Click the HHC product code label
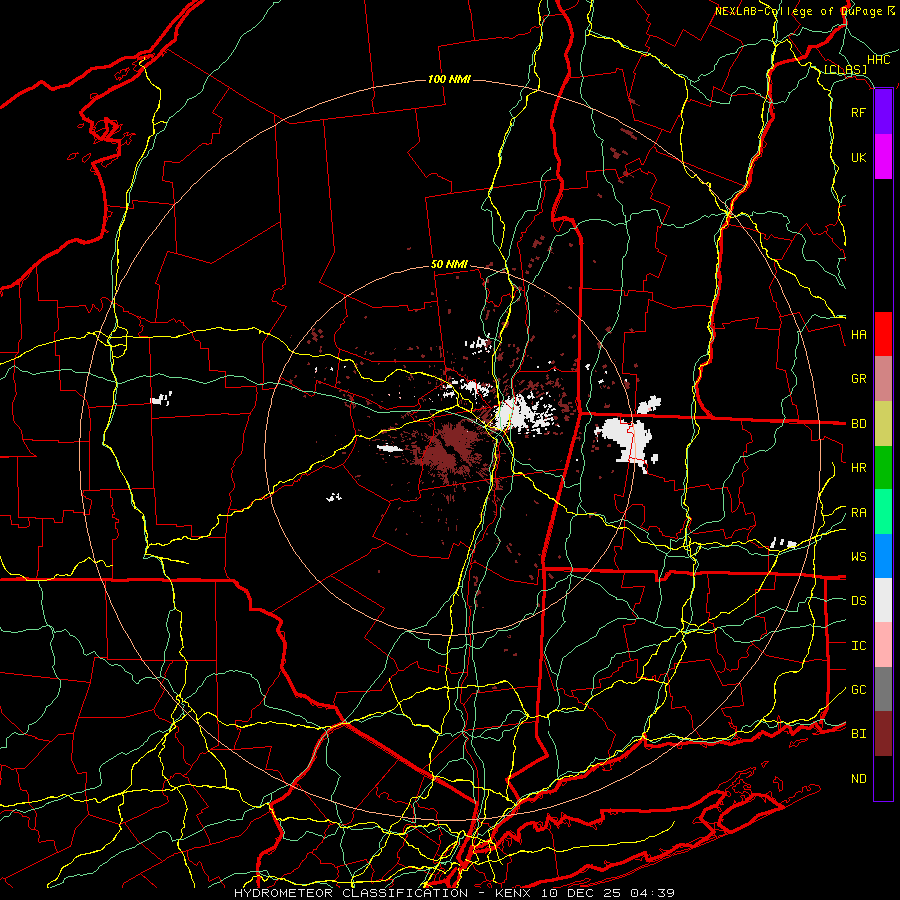The image size is (900, 900). click(x=879, y=60)
